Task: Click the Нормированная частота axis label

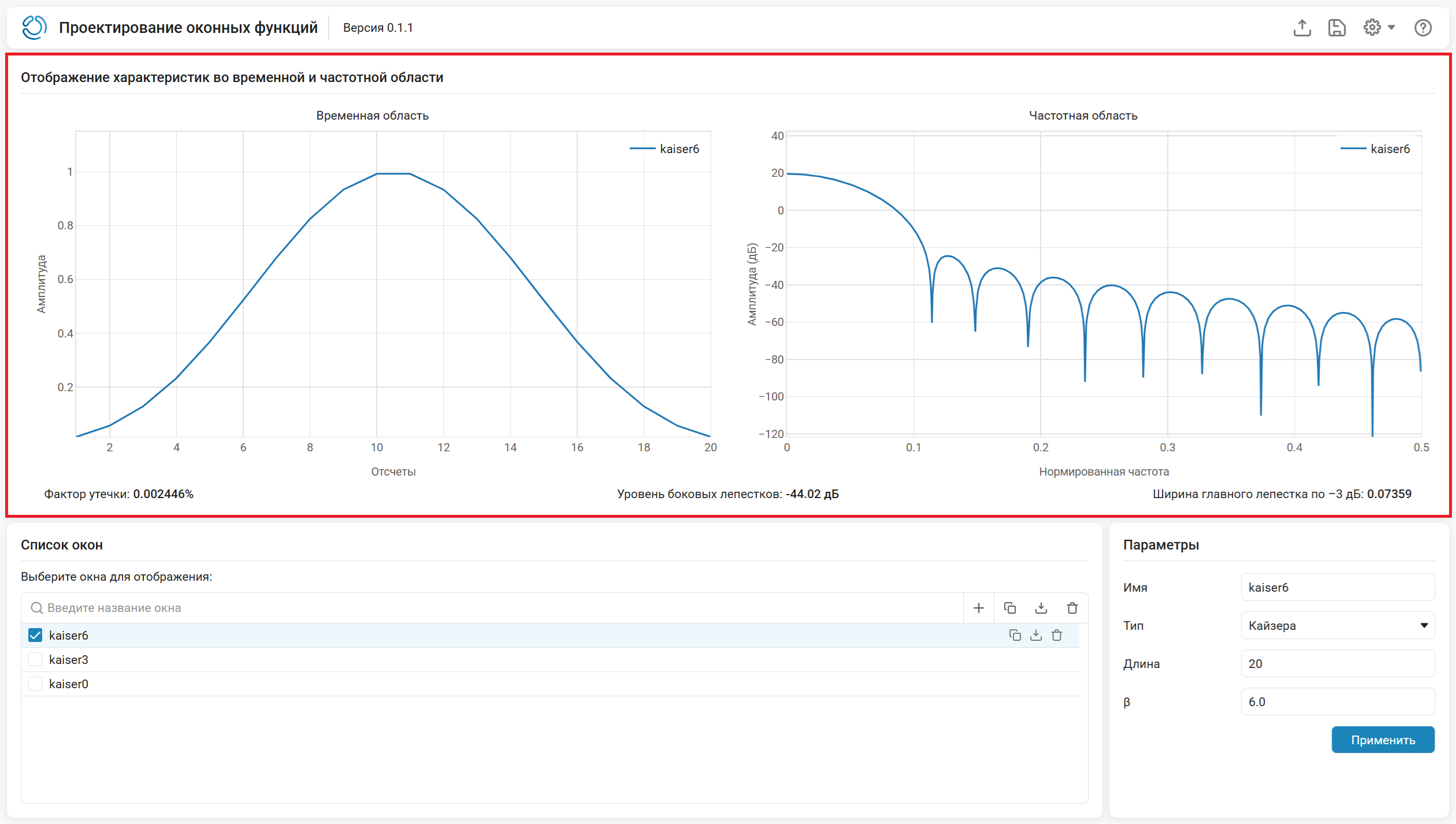Action: click(x=1104, y=472)
